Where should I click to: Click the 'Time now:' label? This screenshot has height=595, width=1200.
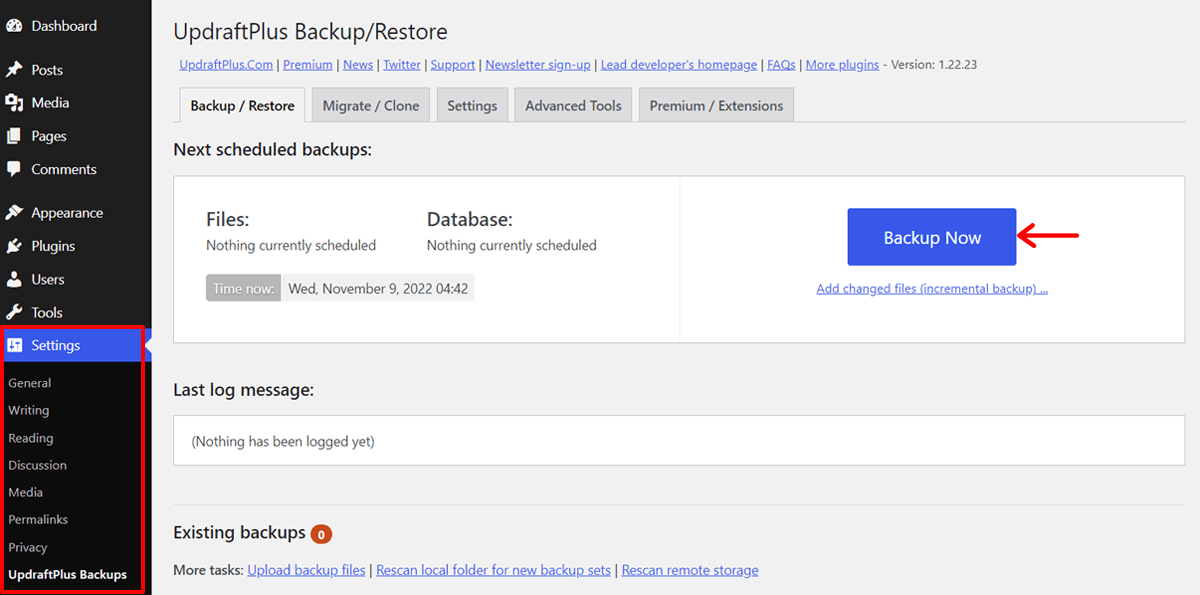[x=243, y=288]
